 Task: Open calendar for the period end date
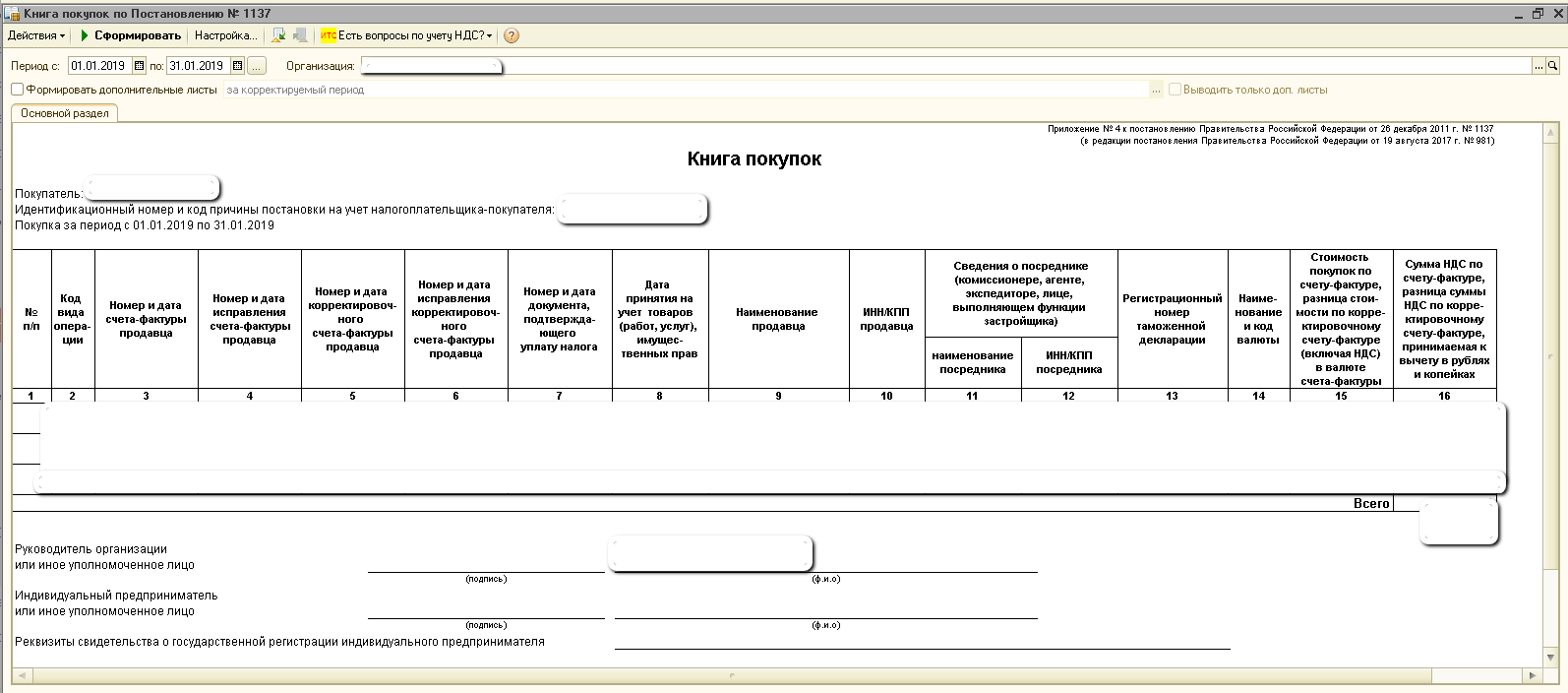tap(237, 66)
